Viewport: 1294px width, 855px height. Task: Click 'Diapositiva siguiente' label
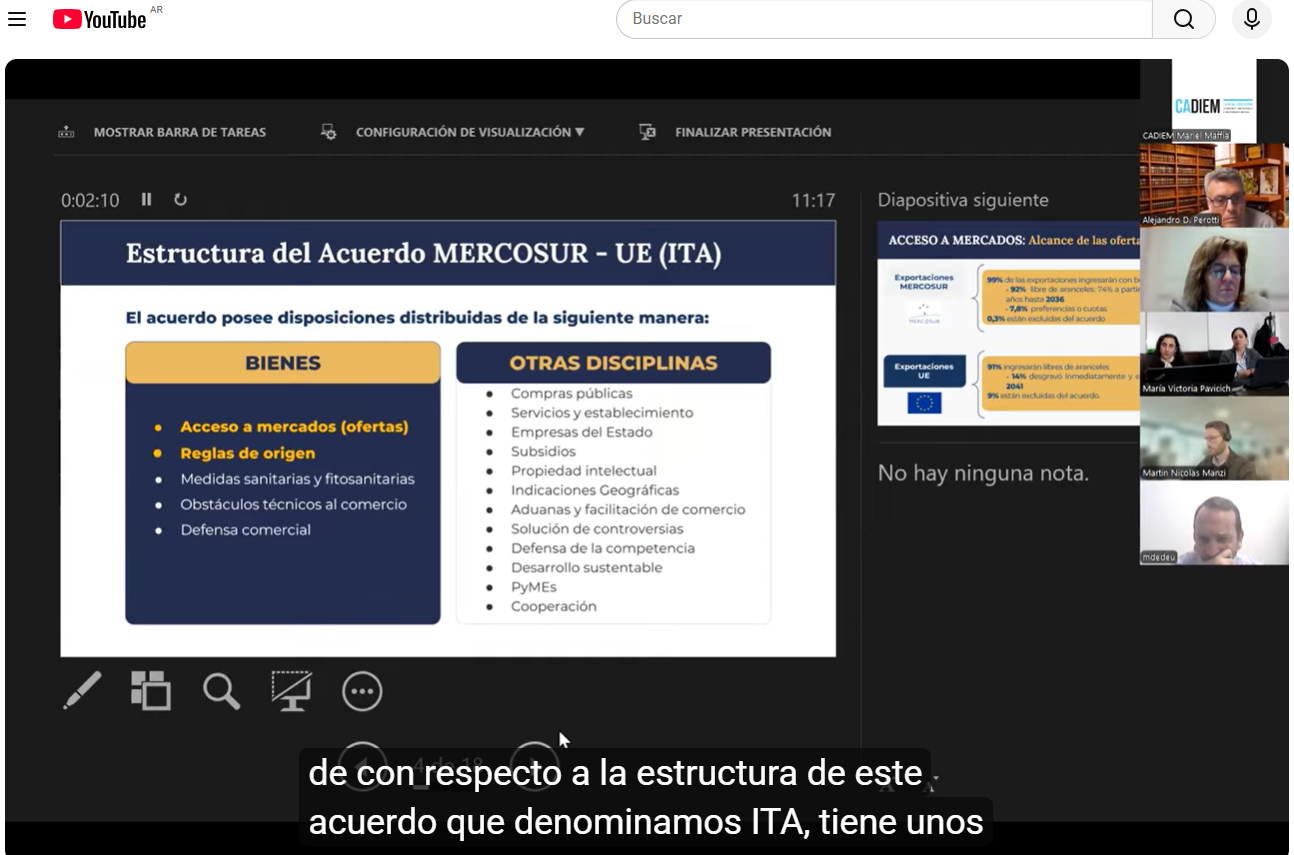[963, 200]
